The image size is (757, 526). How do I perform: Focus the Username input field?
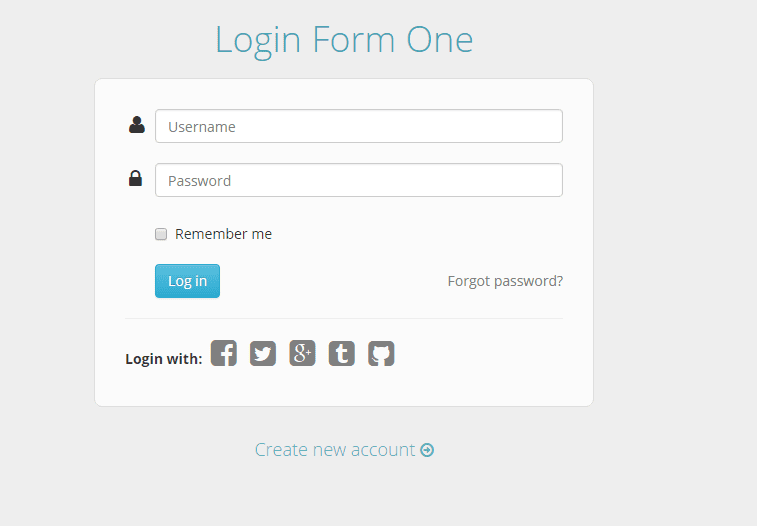pos(358,127)
